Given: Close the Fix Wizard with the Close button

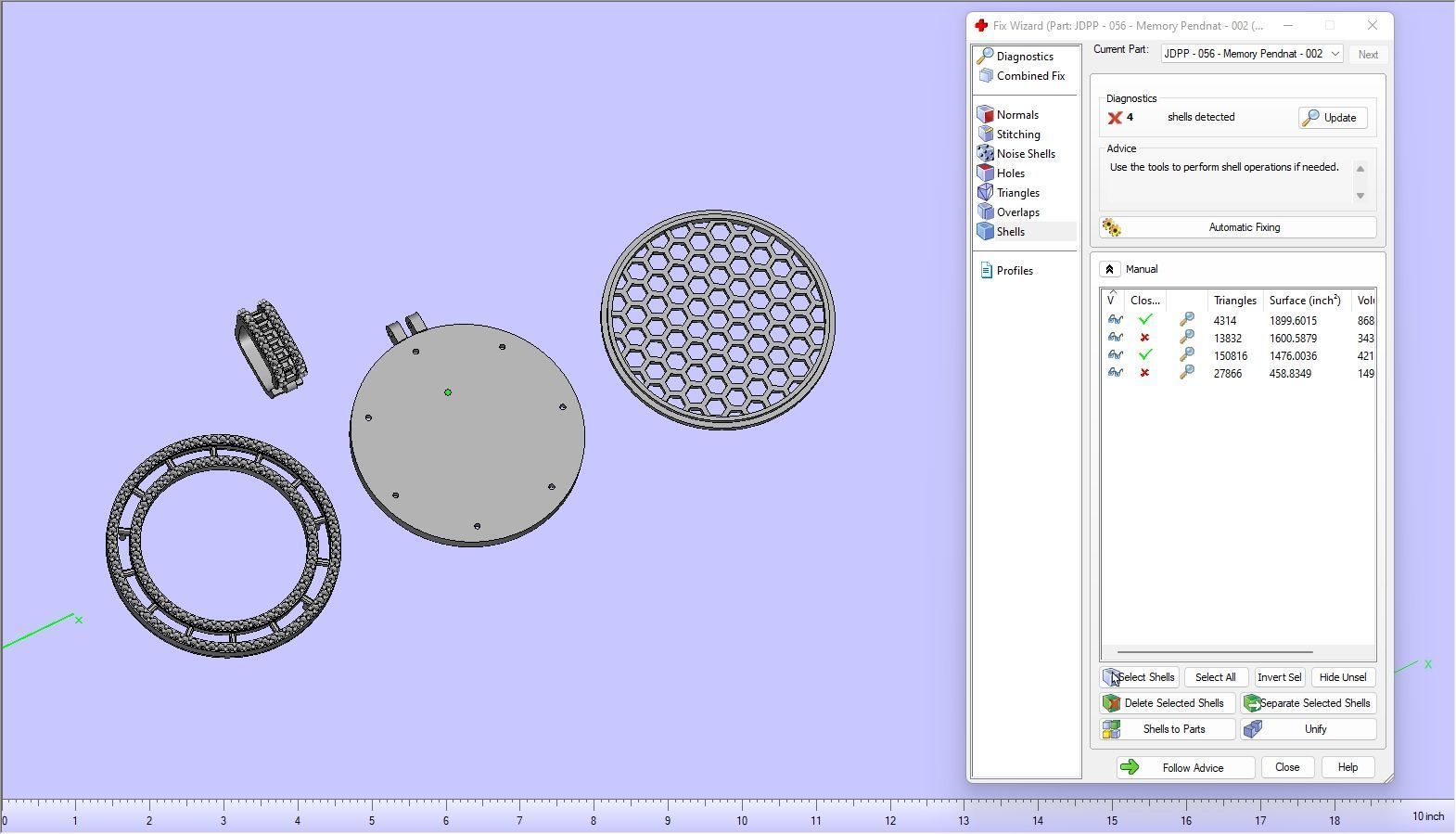Looking at the screenshot, I should pyautogui.click(x=1287, y=768).
